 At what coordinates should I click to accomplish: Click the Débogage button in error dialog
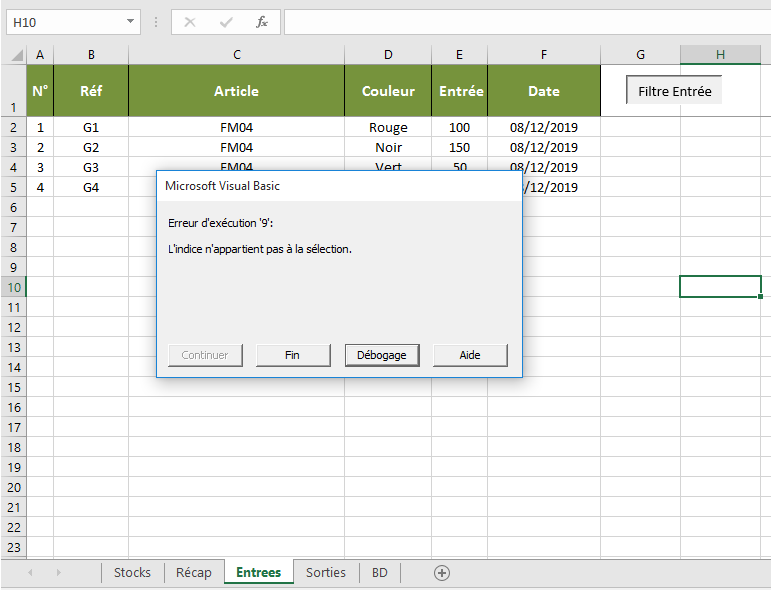point(382,355)
